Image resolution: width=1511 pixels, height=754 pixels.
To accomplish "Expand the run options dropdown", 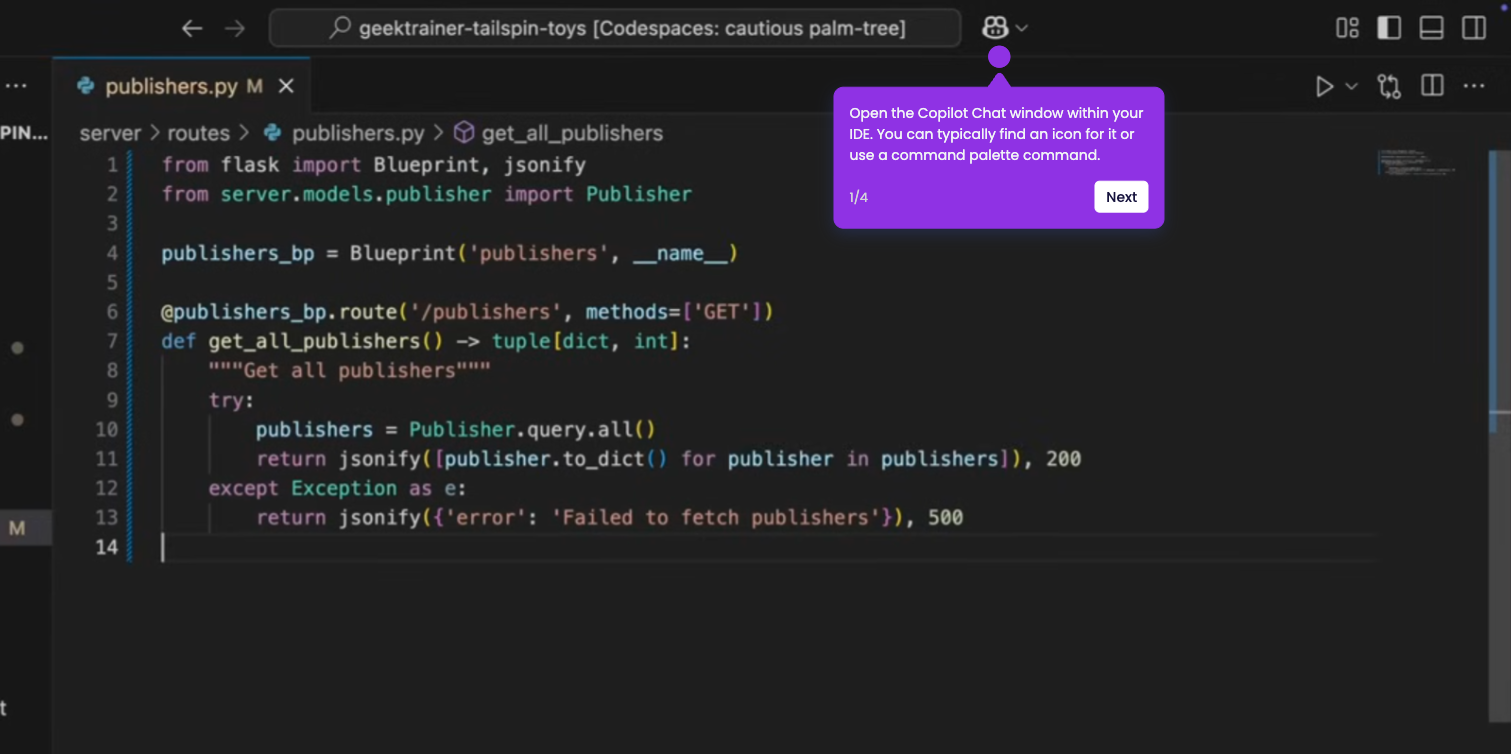I will tap(1351, 87).
